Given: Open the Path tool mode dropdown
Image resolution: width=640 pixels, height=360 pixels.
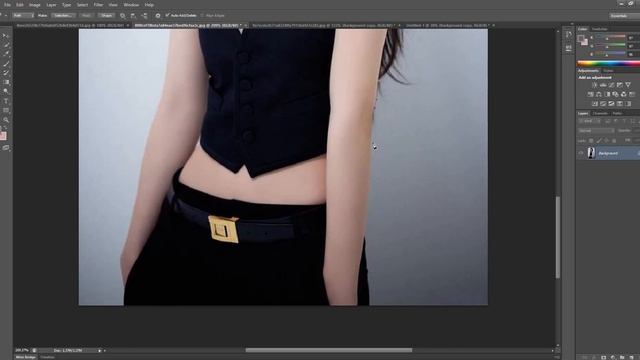Looking at the screenshot, I should tap(23, 16).
